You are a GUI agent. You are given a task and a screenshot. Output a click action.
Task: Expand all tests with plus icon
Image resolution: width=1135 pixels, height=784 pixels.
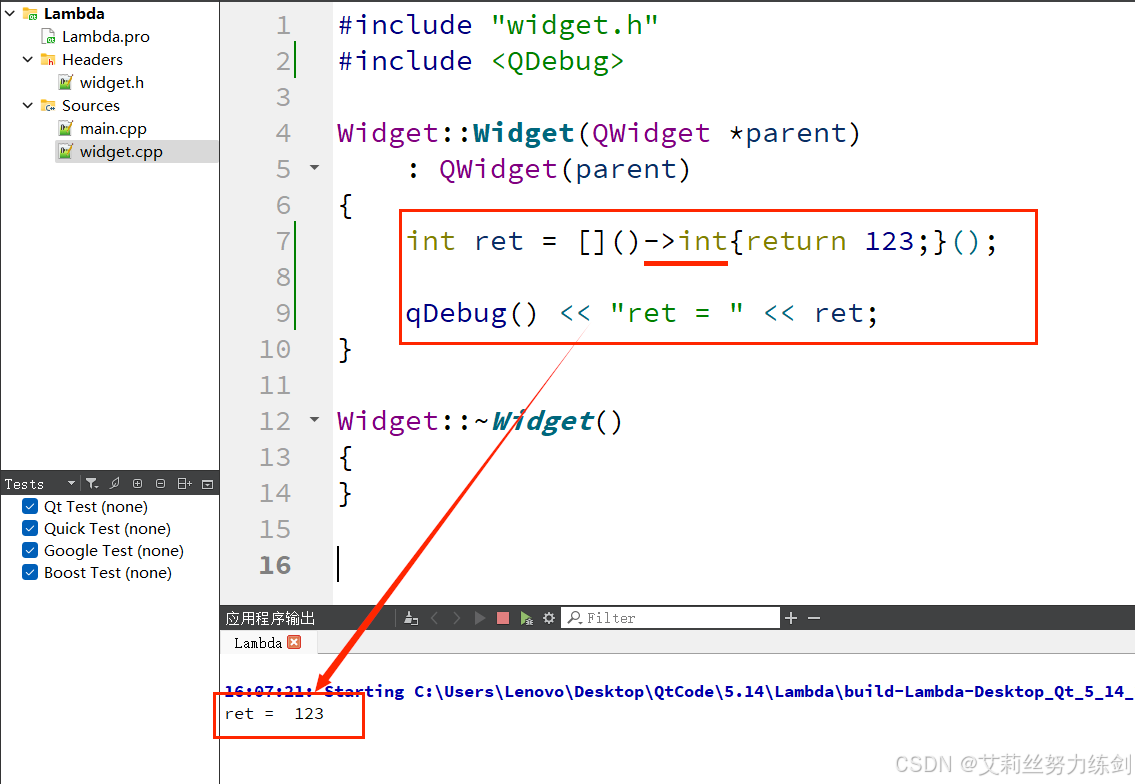(138, 484)
